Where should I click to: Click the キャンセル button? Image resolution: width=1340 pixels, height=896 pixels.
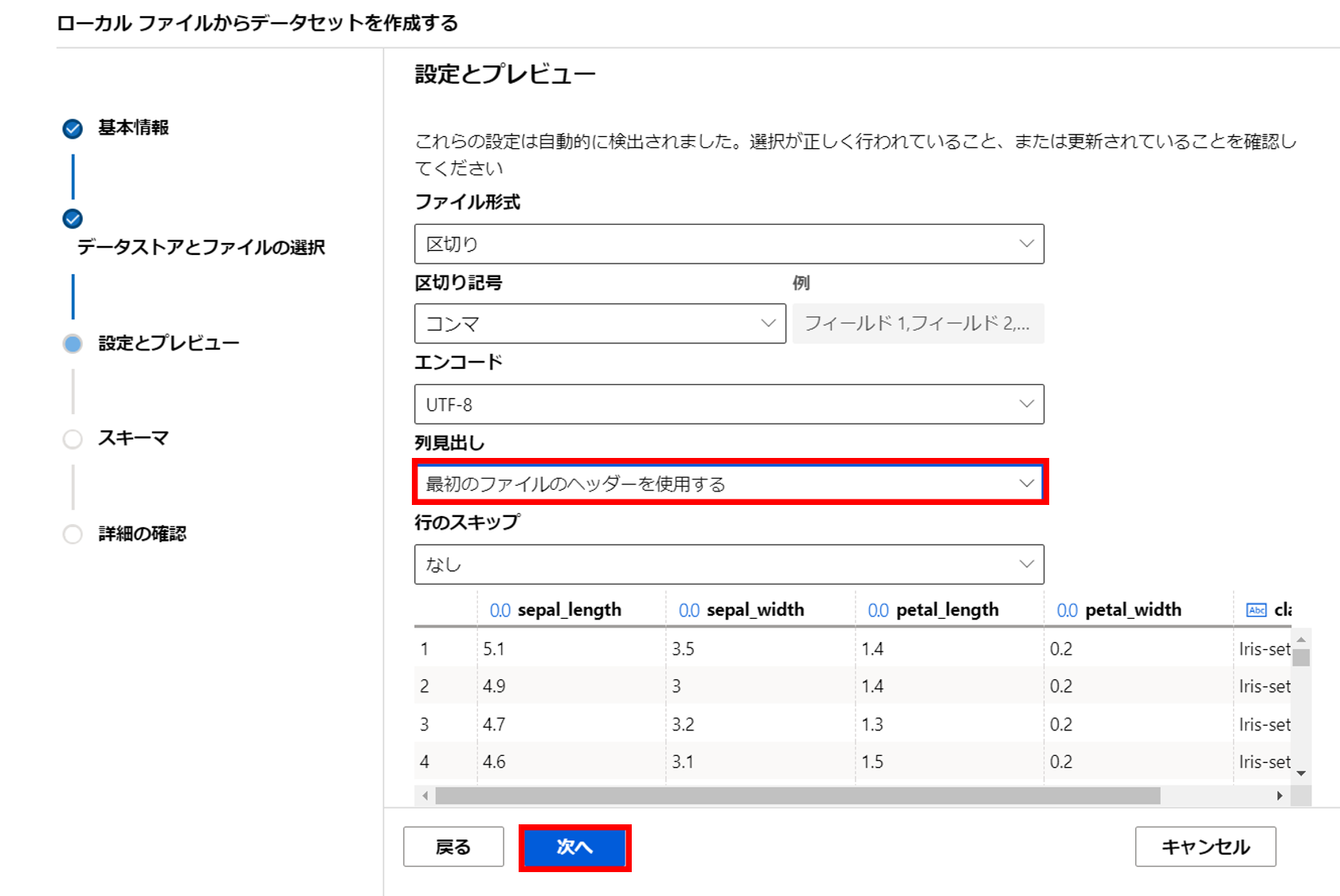1205,847
